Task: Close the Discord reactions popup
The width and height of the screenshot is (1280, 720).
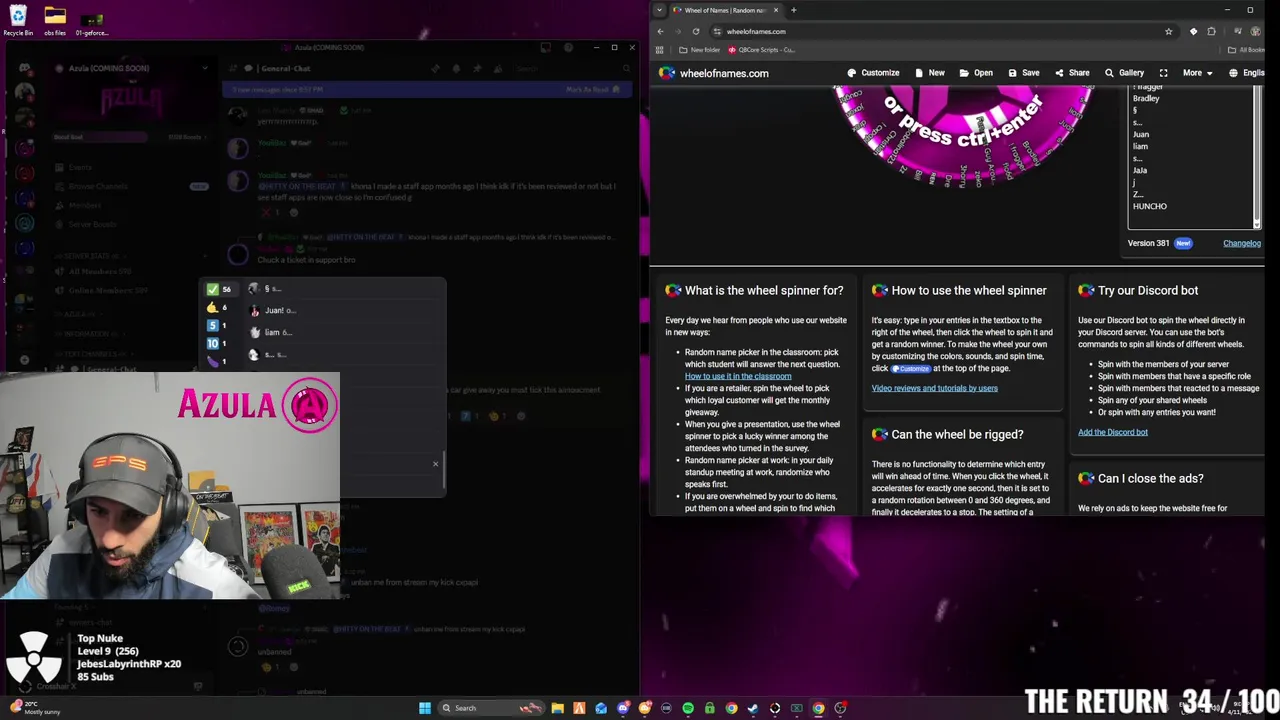Action: pos(435,463)
